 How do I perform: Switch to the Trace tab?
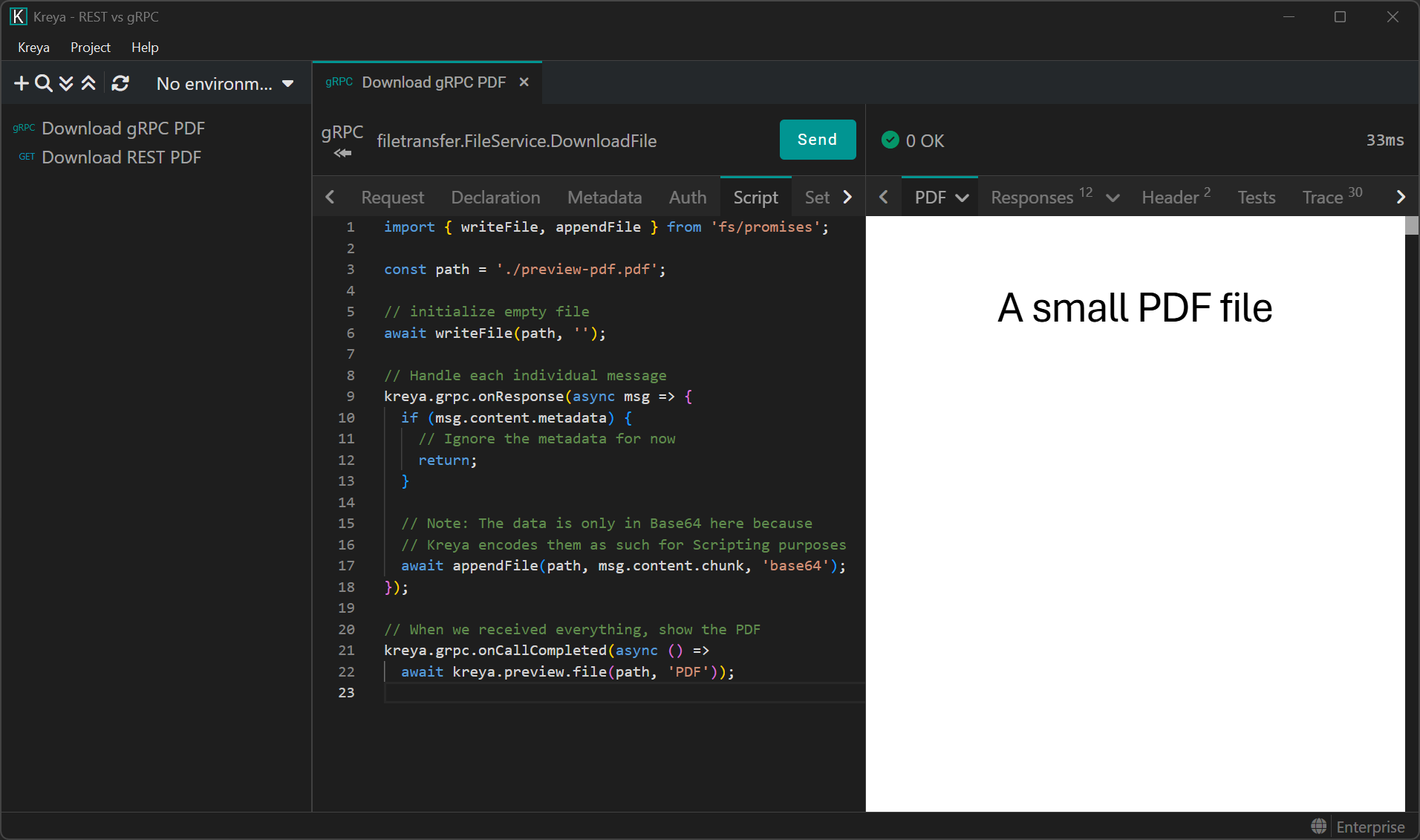pyautogui.click(x=1322, y=198)
